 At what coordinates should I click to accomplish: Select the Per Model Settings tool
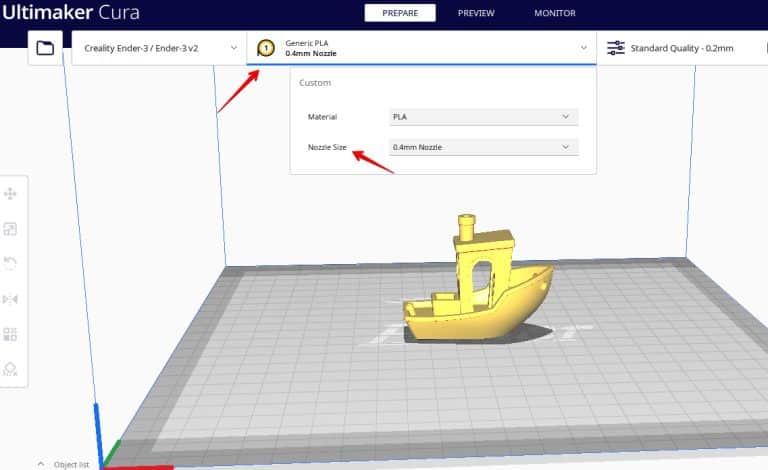click(10, 334)
